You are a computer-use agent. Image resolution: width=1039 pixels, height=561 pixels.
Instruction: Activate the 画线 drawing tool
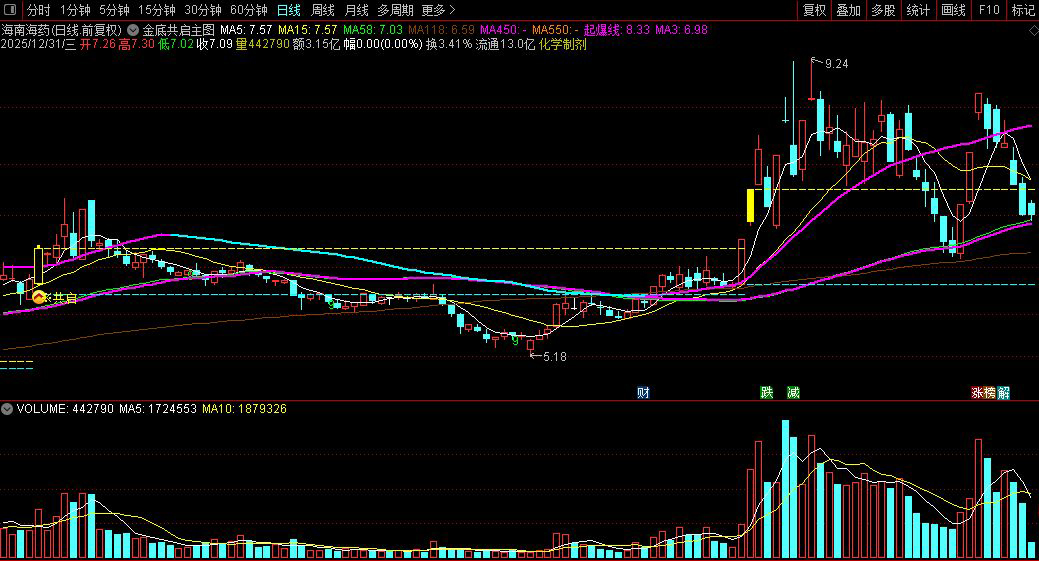tap(954, 10)
